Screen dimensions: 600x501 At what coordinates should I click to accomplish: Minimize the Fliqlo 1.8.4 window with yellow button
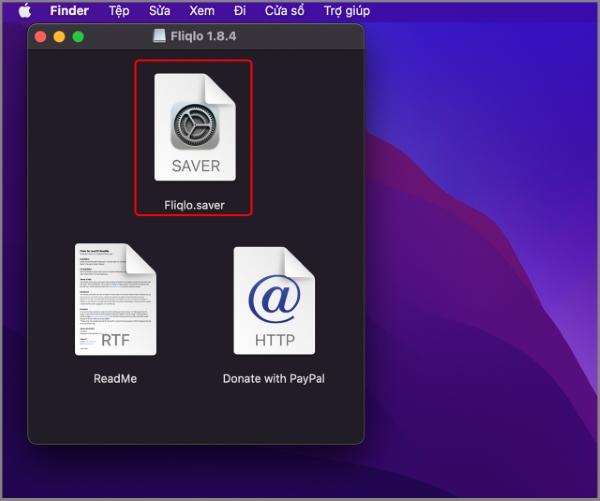pyautogui.click(x=59, y=36)
